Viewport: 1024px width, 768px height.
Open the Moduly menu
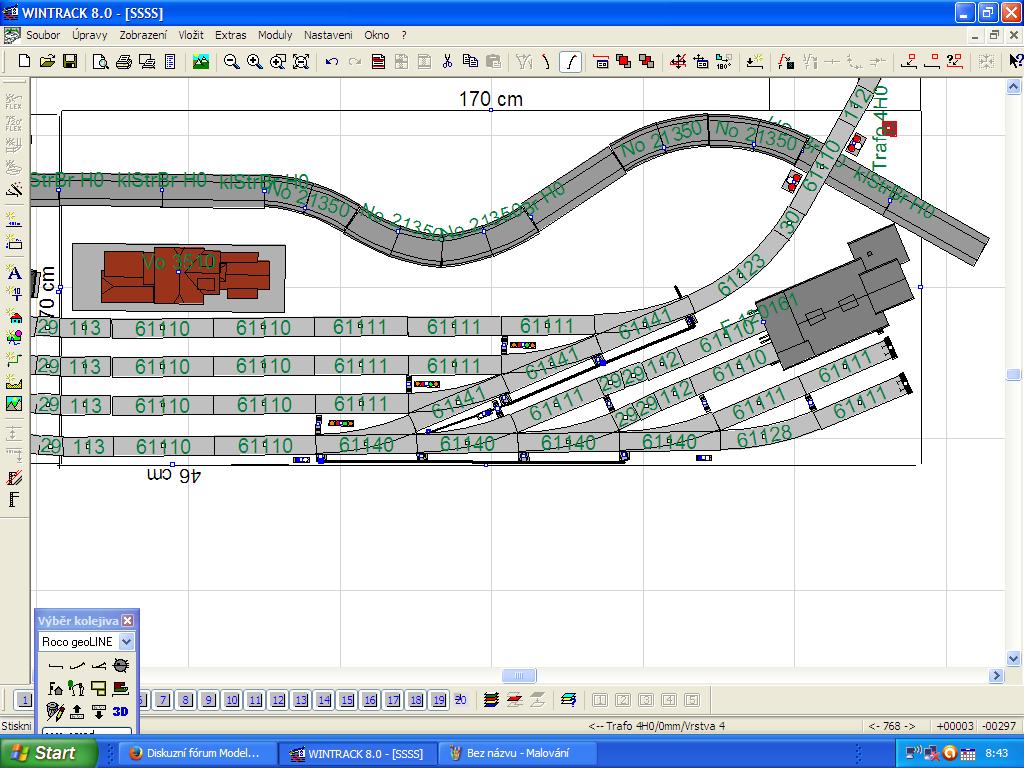click(x=275, y=35)
